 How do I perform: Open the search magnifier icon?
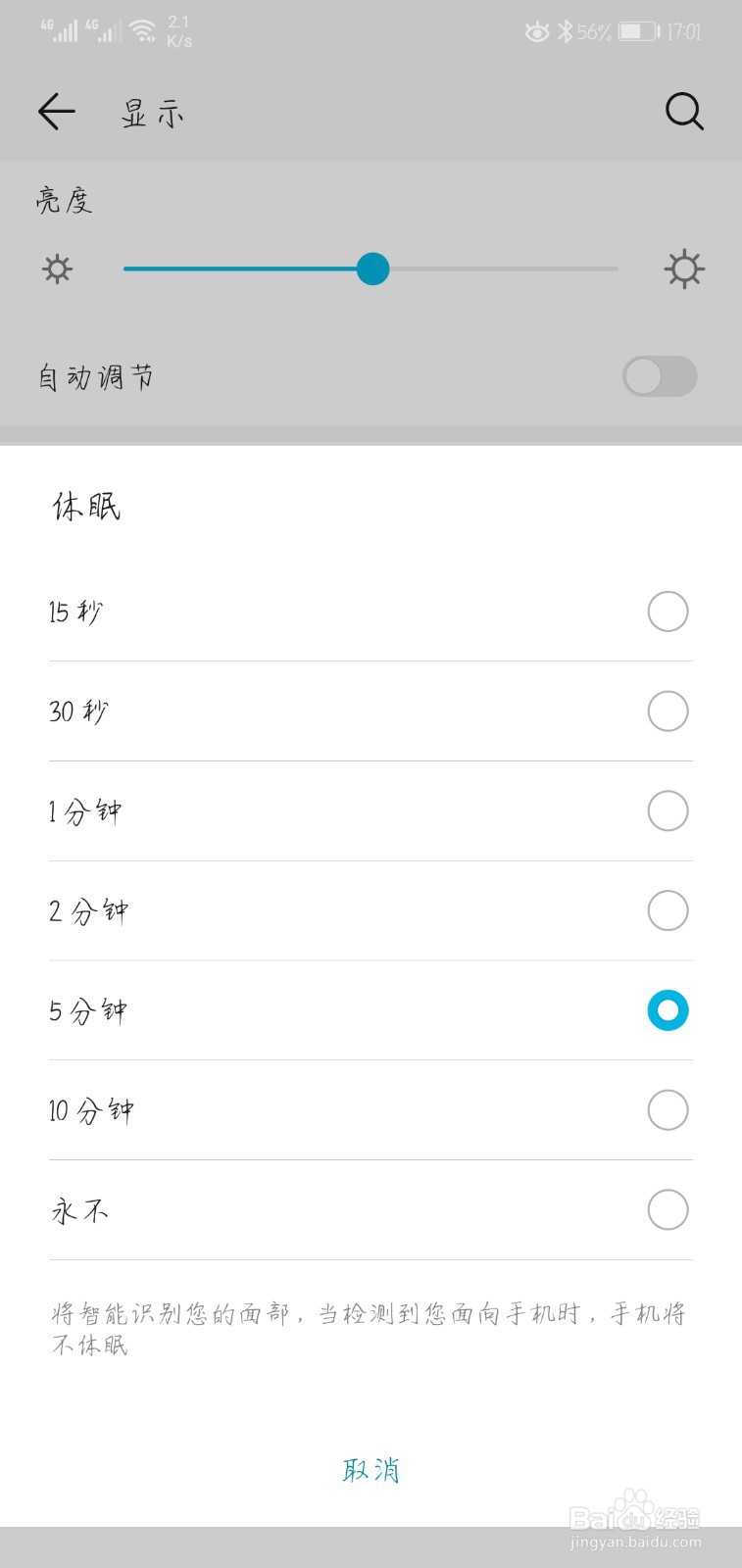684,112
